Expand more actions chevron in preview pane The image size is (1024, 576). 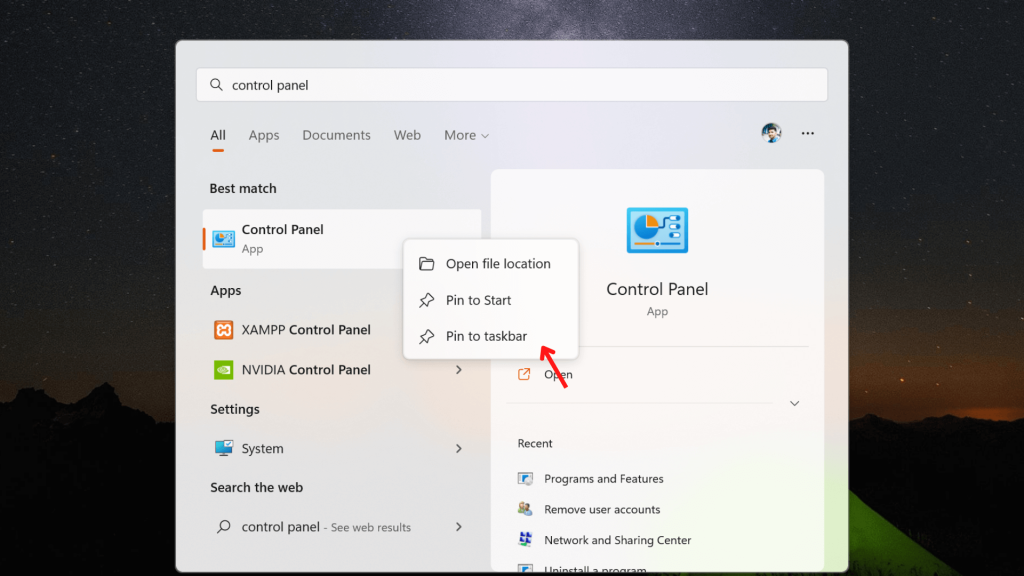pyautogui.click(x=794, y=404)
